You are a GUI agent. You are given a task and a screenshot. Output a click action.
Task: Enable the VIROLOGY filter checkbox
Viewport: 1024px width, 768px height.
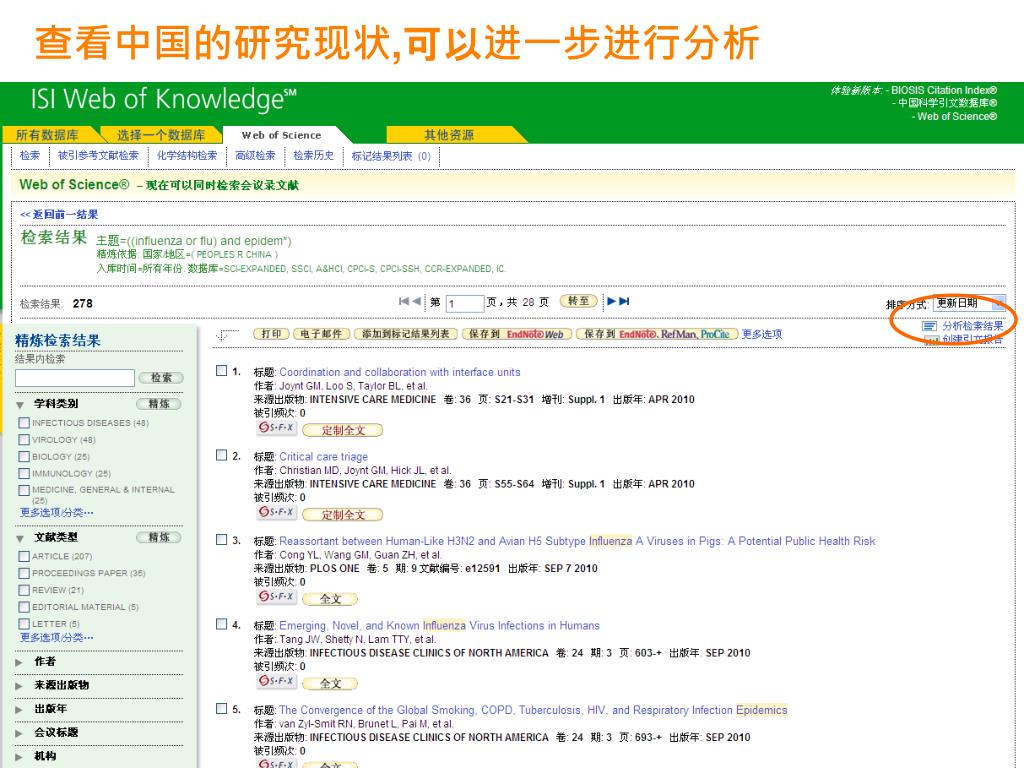[x=24, y=440]
